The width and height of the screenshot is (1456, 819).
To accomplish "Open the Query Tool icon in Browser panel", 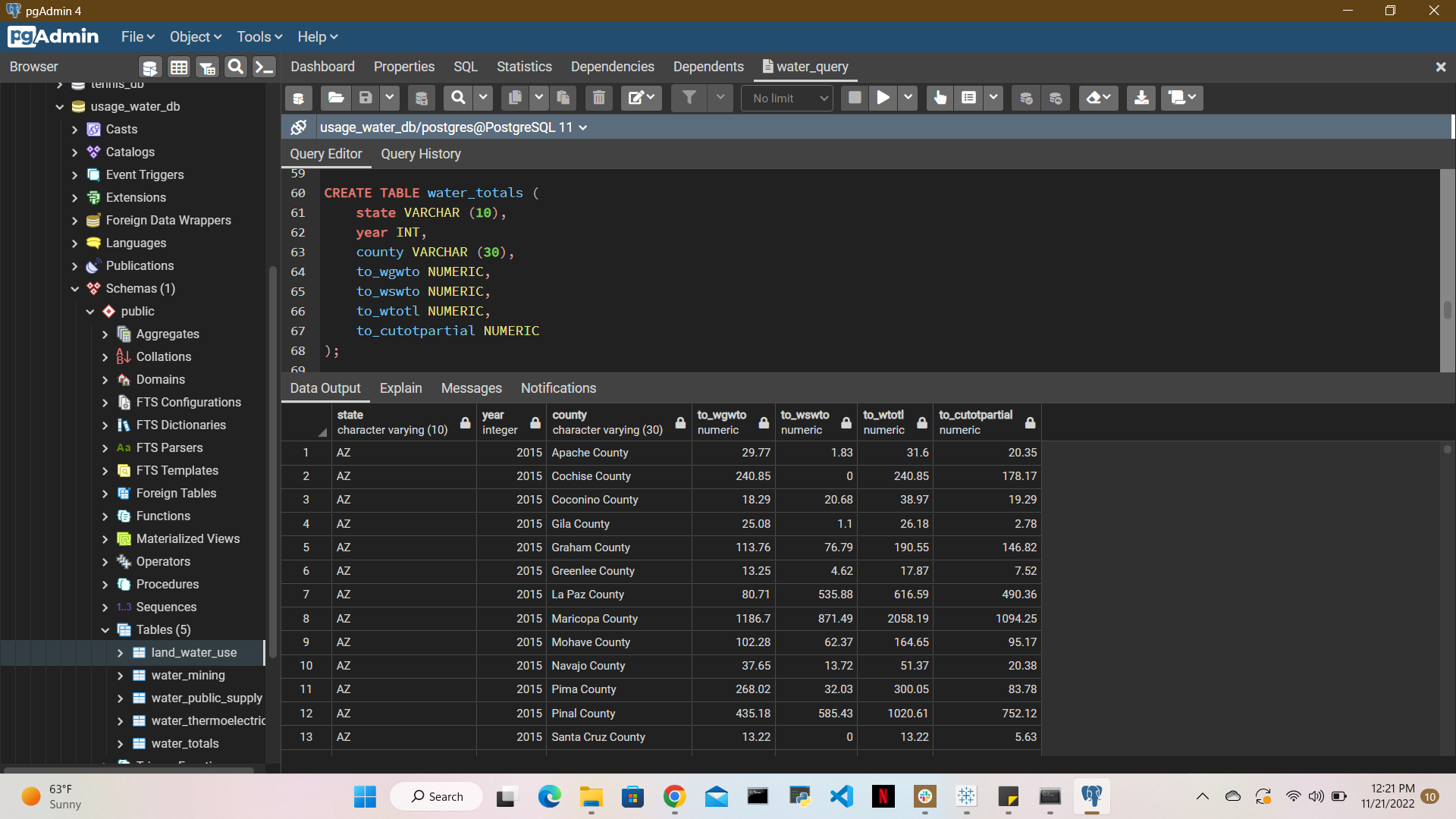I will [x=149, y=67].
